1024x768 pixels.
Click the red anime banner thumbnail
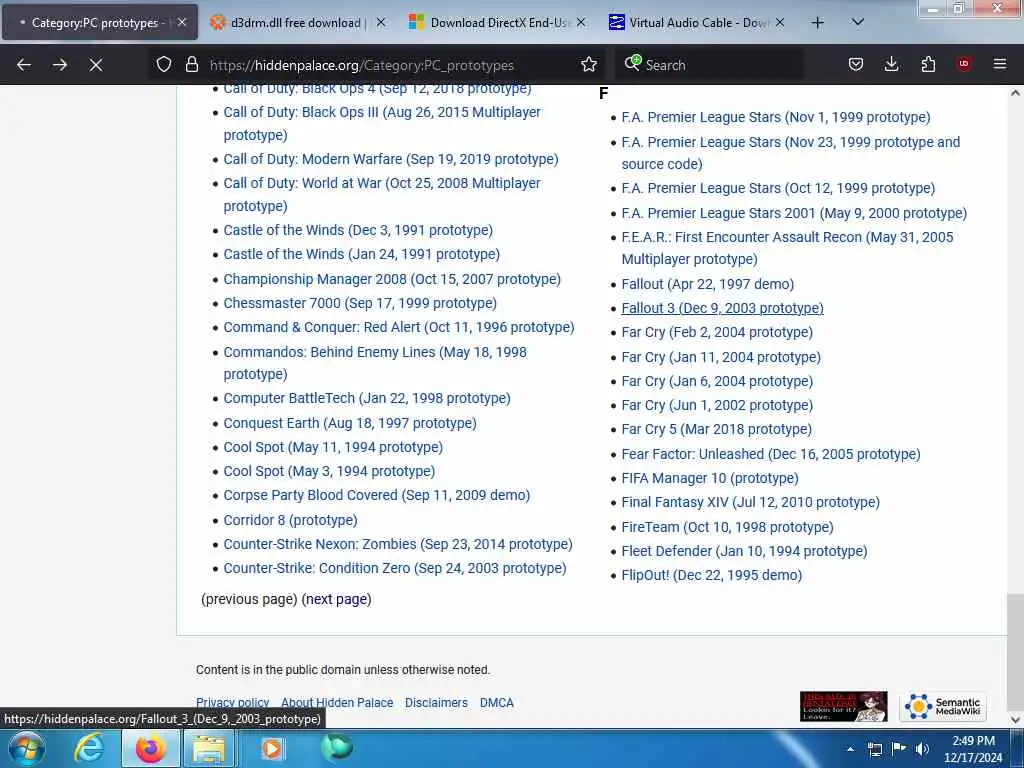[x=843, y=706]
